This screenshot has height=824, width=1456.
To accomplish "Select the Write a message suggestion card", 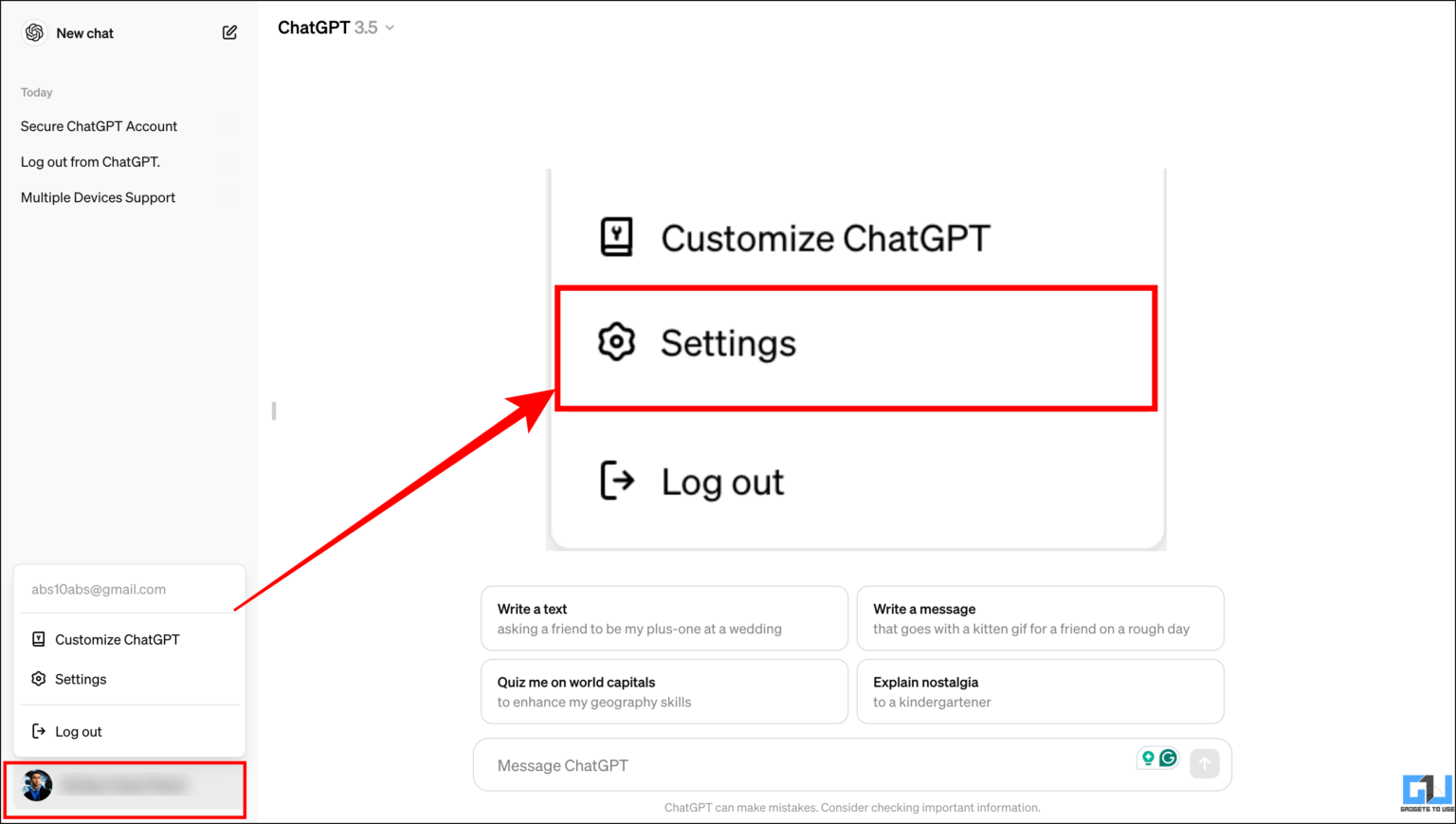I will [x=1040, y=618].
